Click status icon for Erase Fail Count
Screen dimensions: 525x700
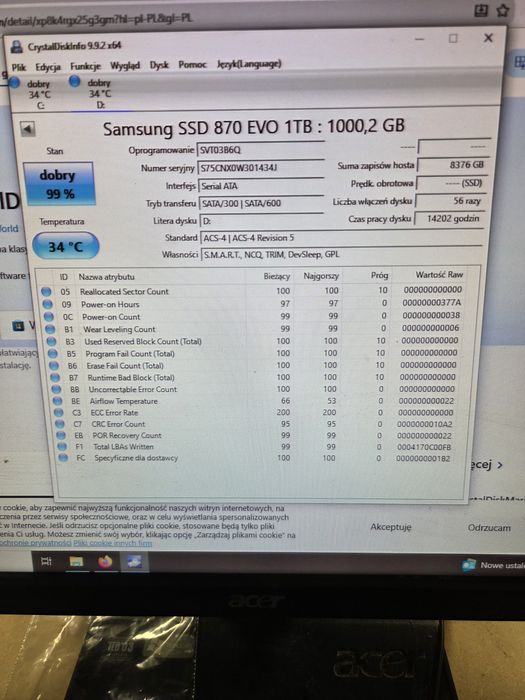(54, 366)
